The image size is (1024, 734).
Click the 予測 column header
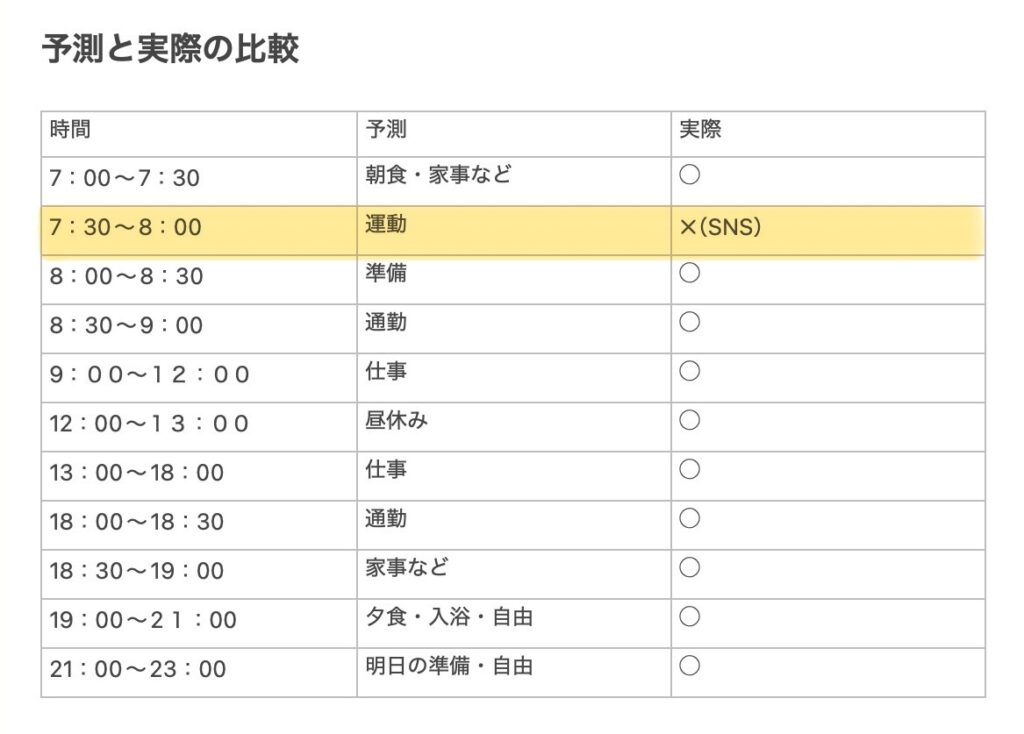click(x=386, y=129)
